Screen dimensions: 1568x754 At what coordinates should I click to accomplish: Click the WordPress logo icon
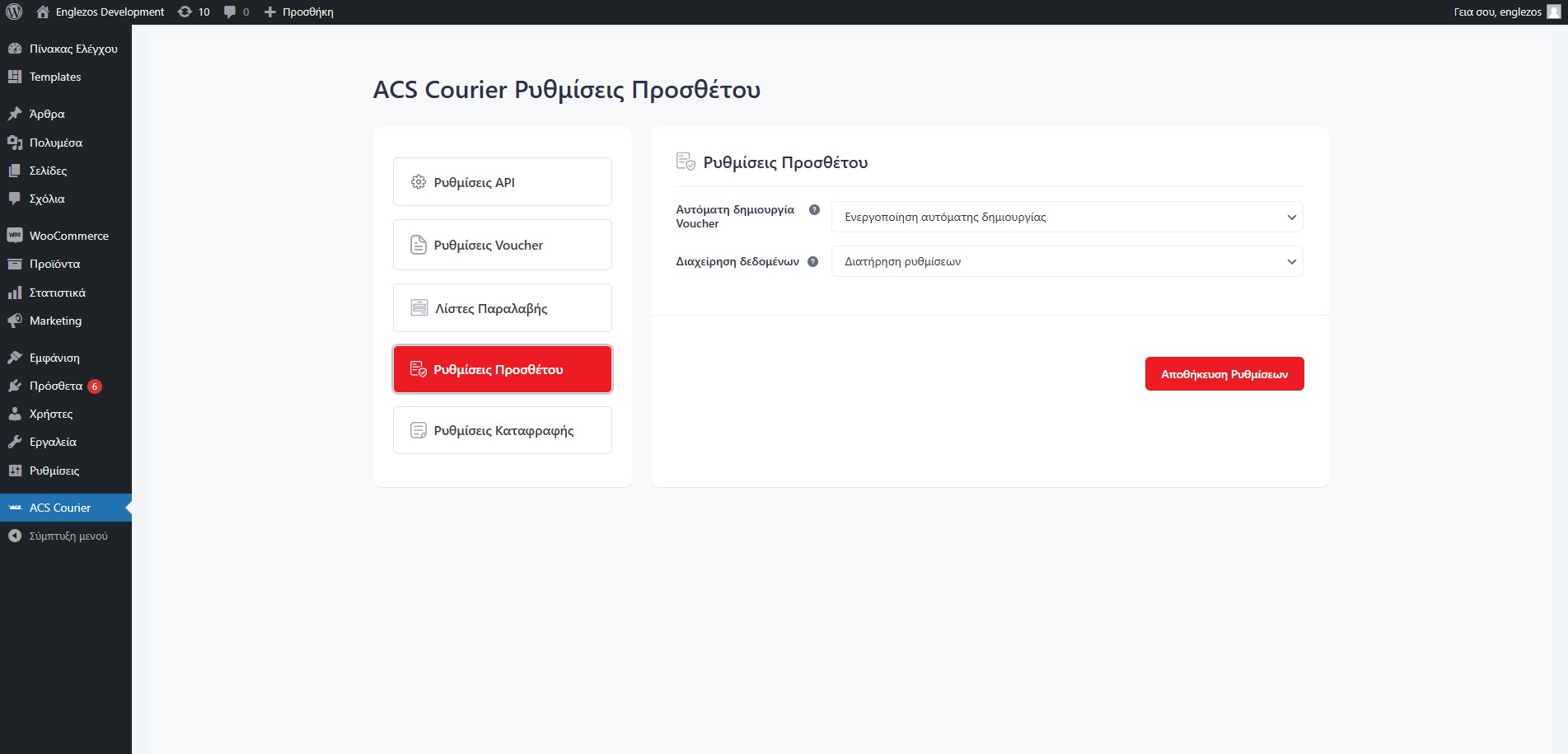pyautogui.click(x=14, y=12)
